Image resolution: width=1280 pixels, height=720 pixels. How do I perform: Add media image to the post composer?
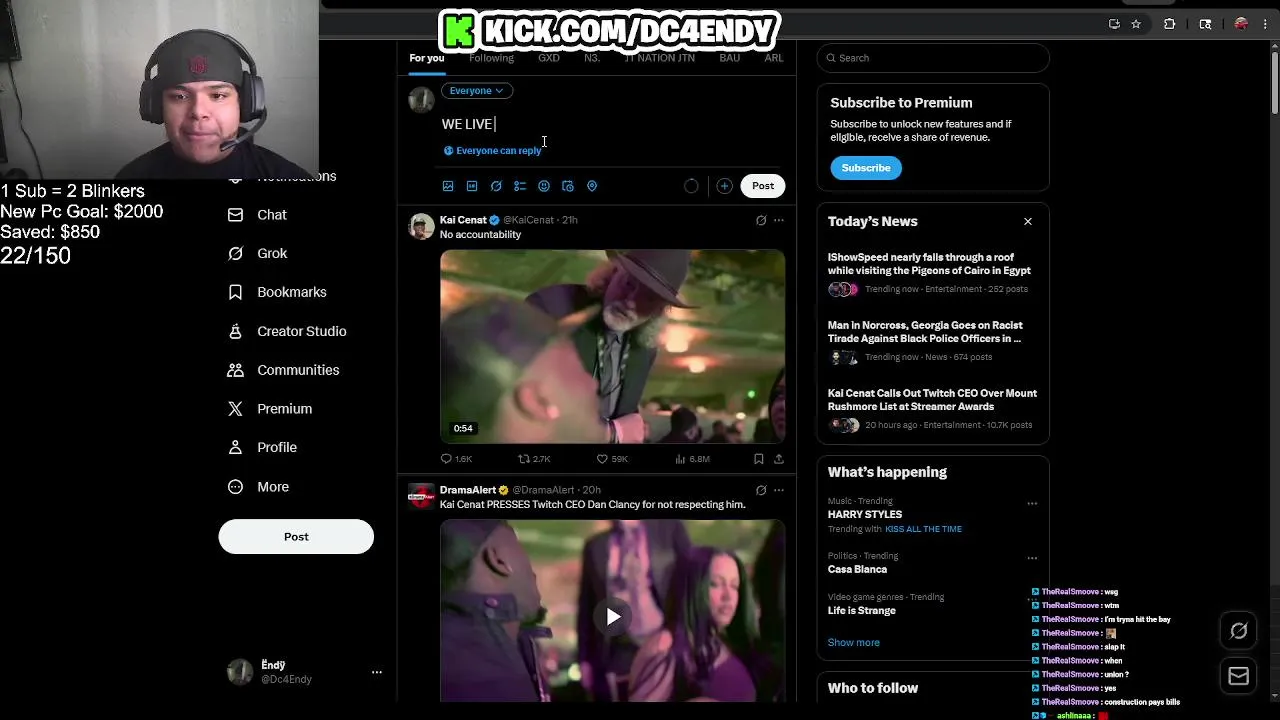tap(448, 186)
